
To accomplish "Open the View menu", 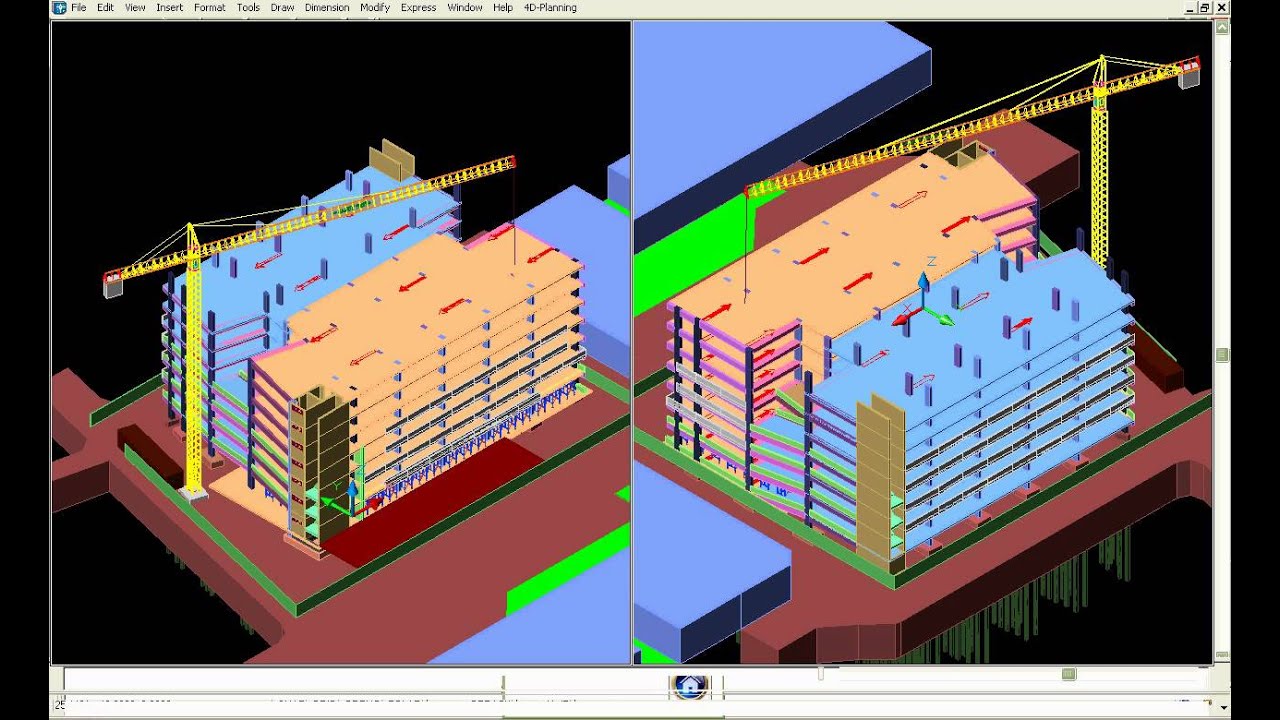I will coord(135,7).
